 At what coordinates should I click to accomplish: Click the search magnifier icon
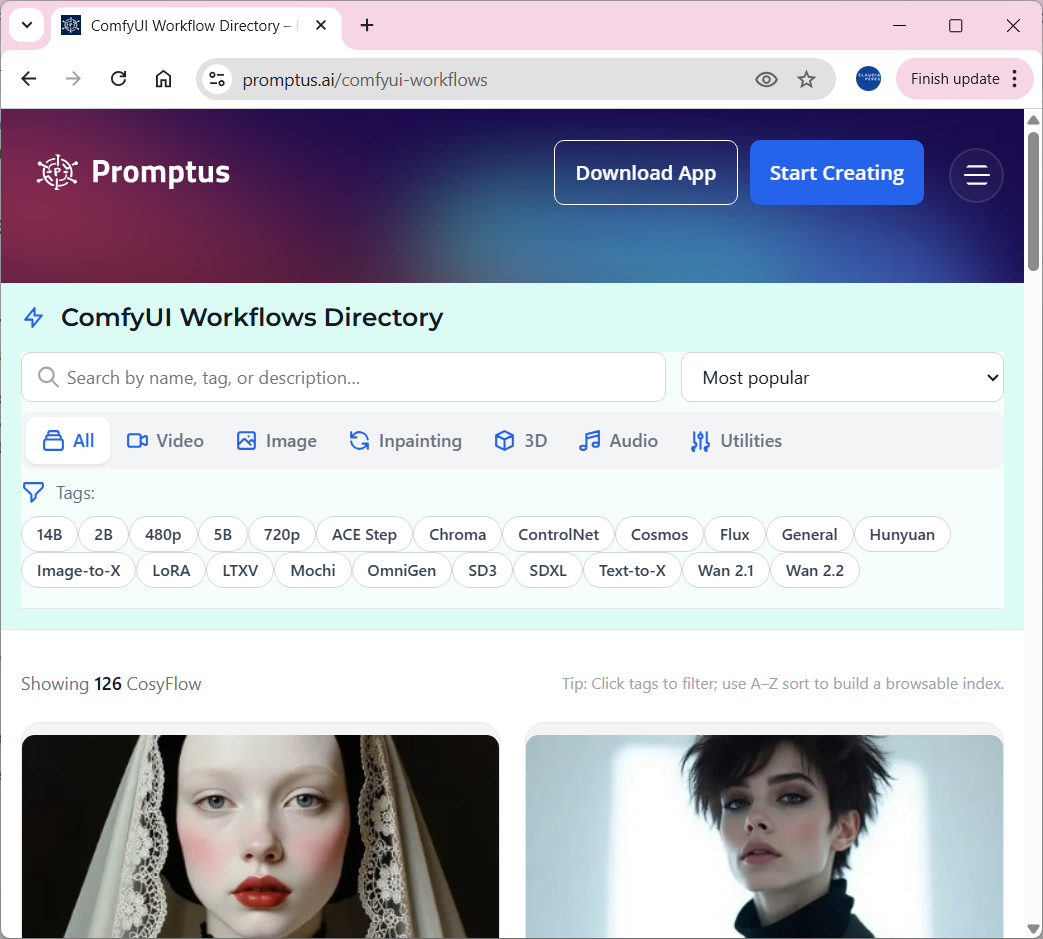coord(48,376)
